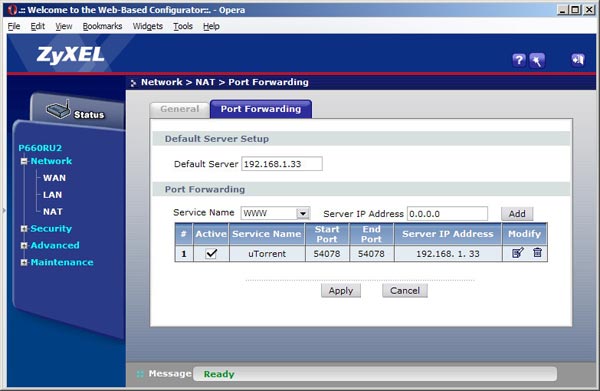Click the Active column header
Viewport: 600px width, 391px height.
point(211,234)
